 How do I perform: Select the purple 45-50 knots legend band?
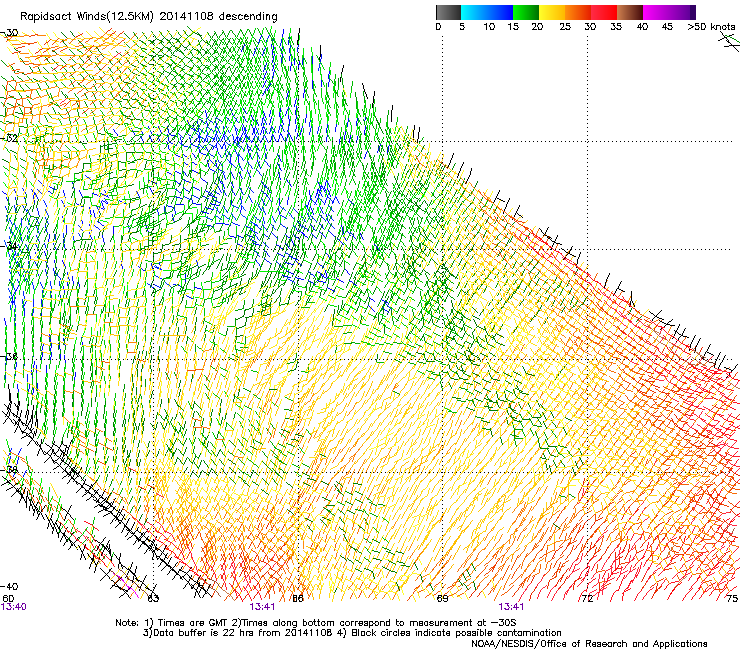point(682,12)
